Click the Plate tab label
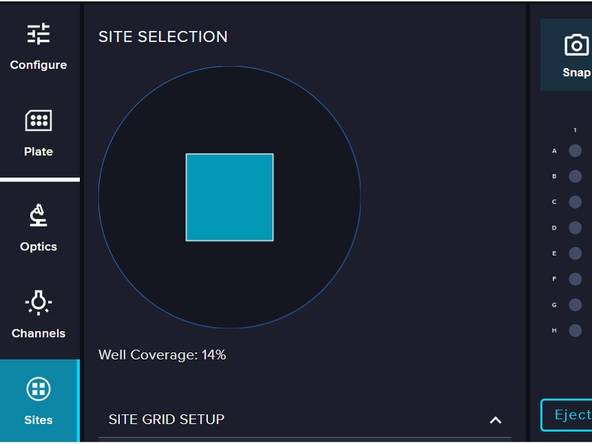Screen dimensions: 592x444 click(39, 151)
